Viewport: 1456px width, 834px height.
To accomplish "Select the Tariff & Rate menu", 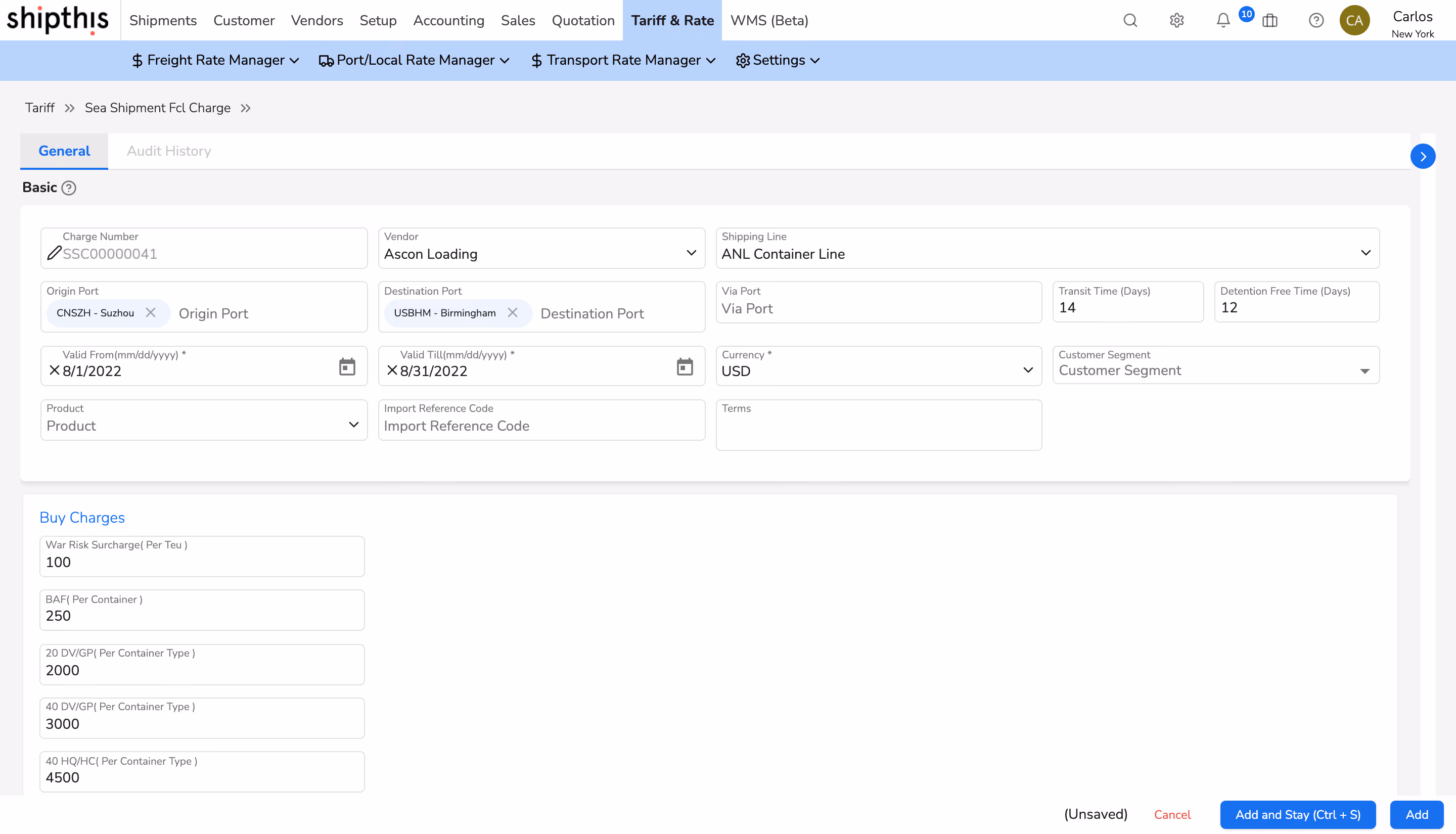I will coord(672,21).
